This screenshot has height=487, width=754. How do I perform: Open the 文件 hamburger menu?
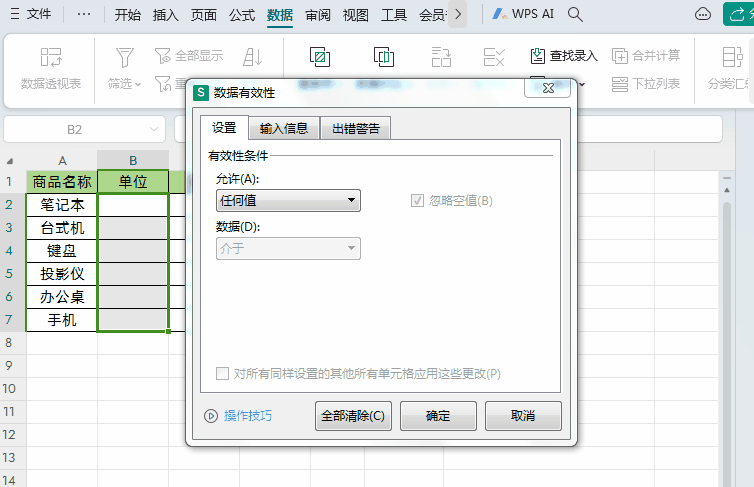[x=31, y=14]
